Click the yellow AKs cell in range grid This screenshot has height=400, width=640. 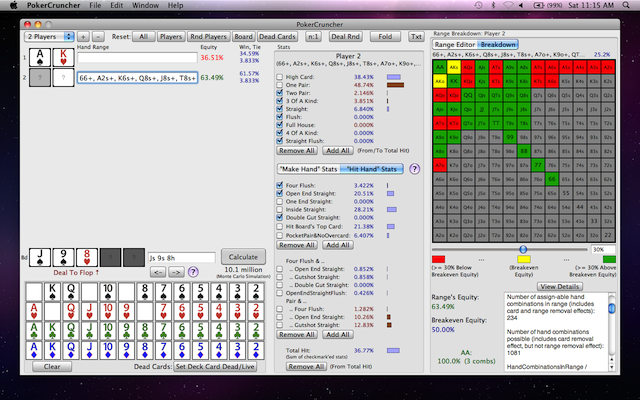[x=453, y=67]
